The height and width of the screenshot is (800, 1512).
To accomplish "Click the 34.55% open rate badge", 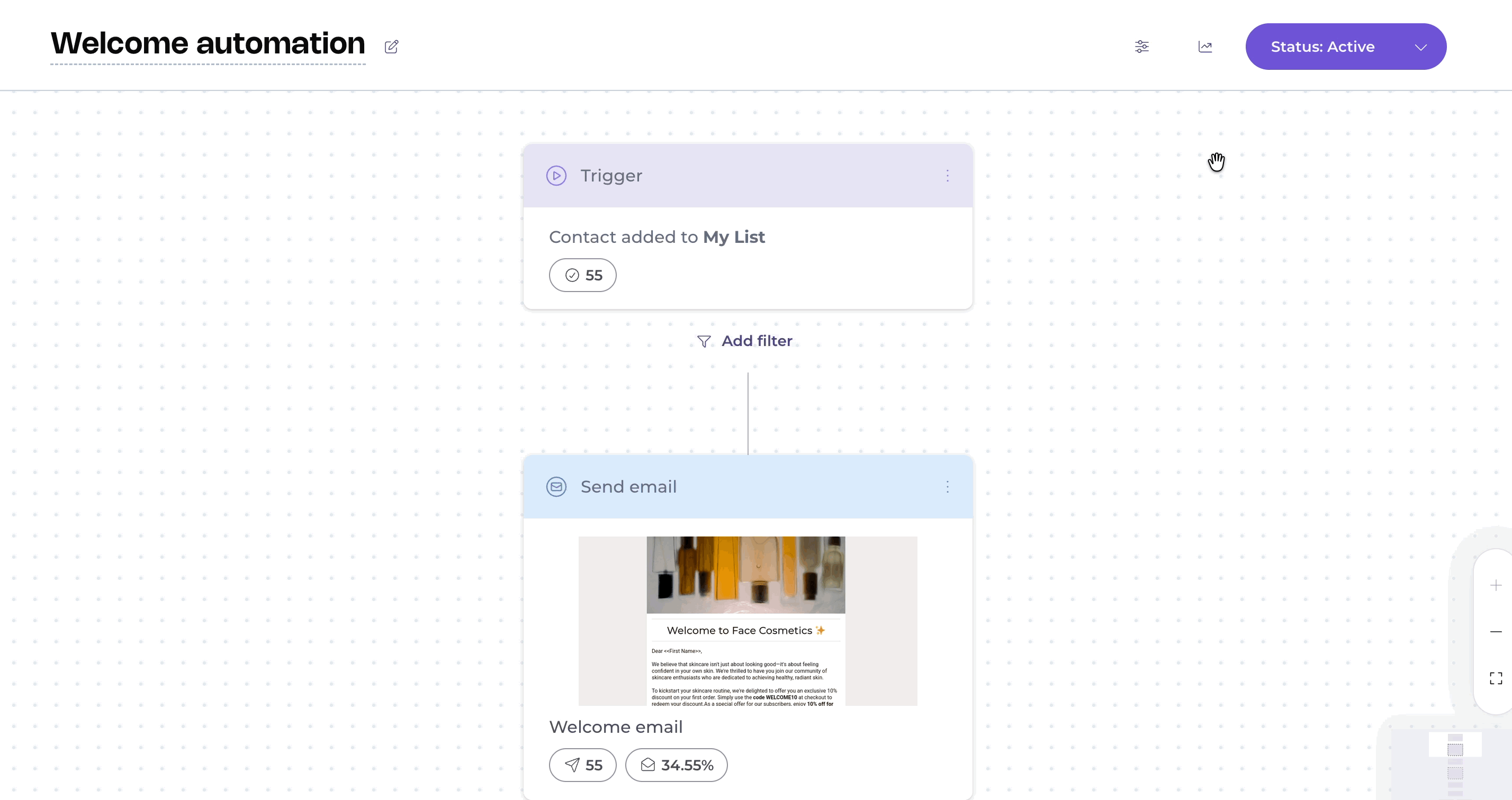I will pos(676,765).
